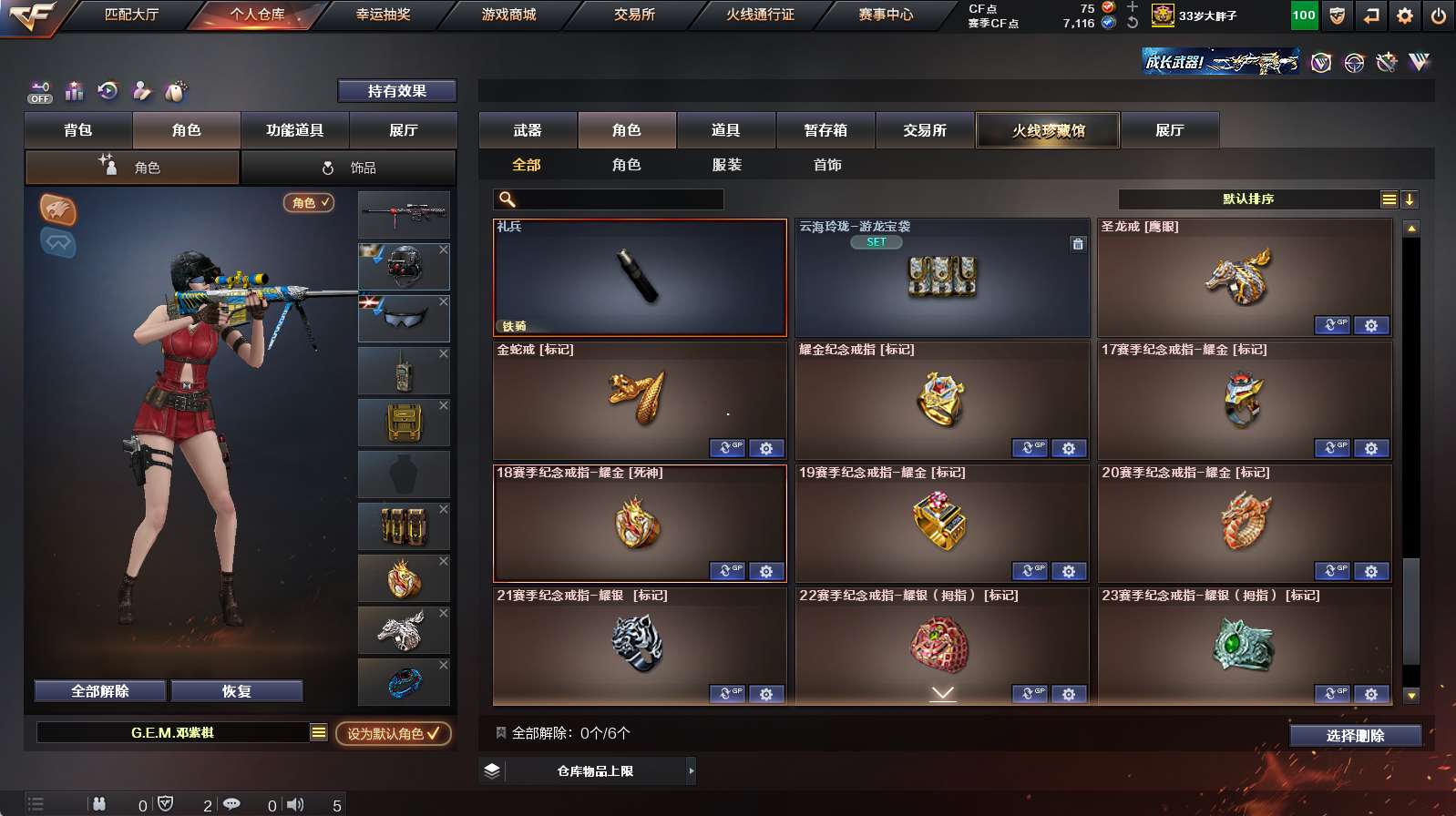Click 选择删除 button

tap(1356, 736)
